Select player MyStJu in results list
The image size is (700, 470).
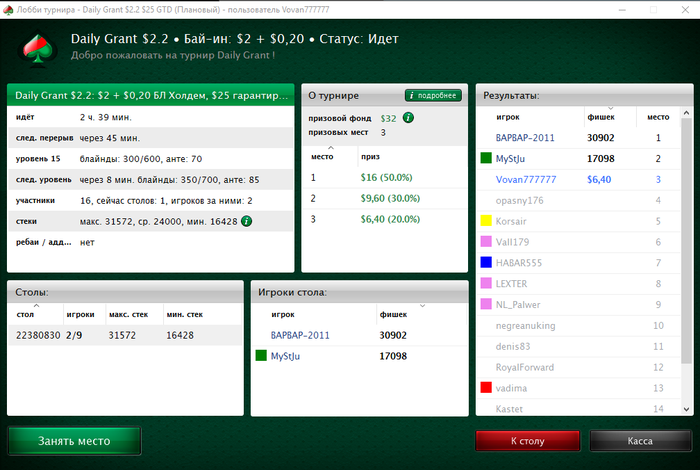pyautogui.click(x=510, y=158)
